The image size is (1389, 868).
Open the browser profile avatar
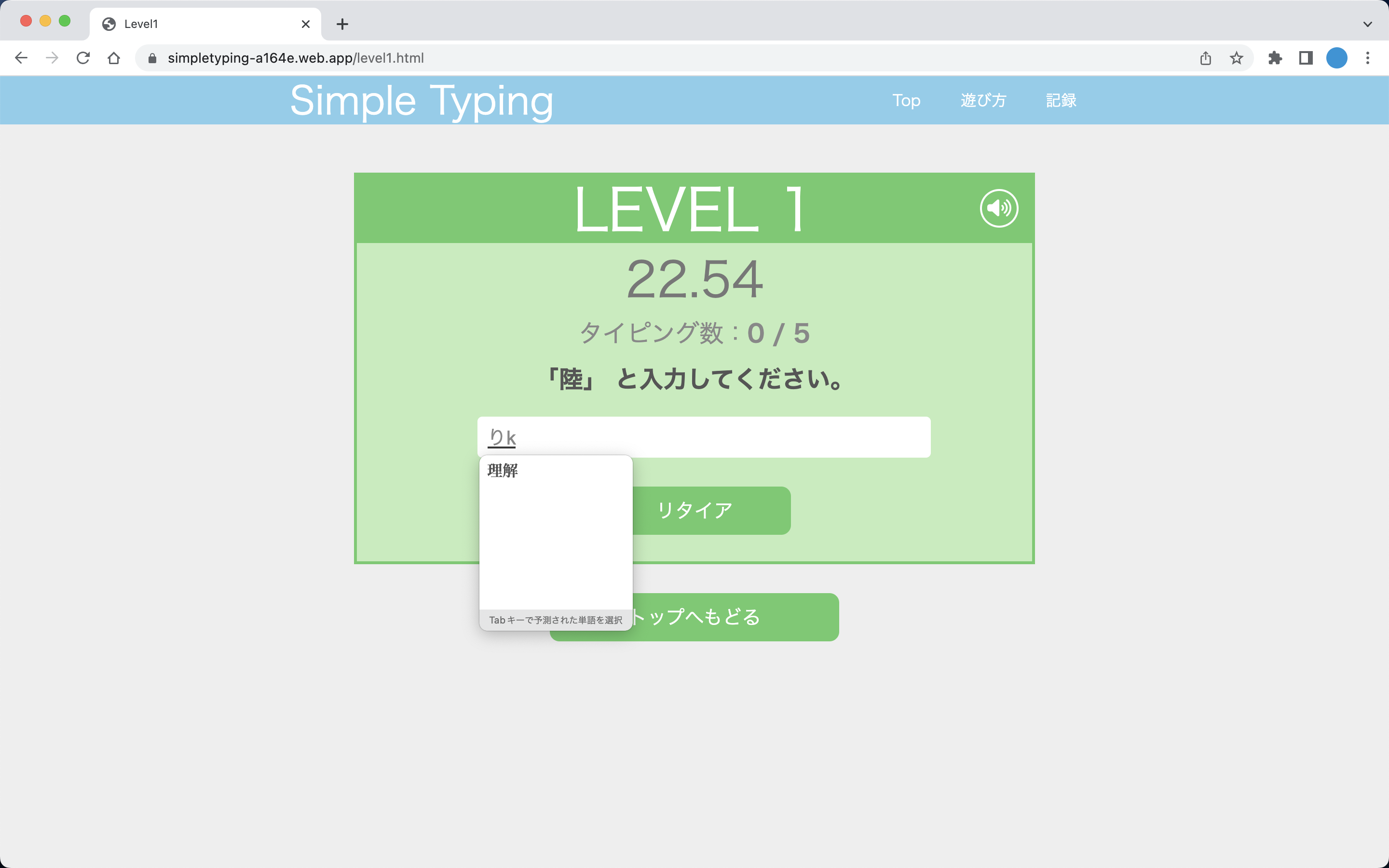point(1336,57)
